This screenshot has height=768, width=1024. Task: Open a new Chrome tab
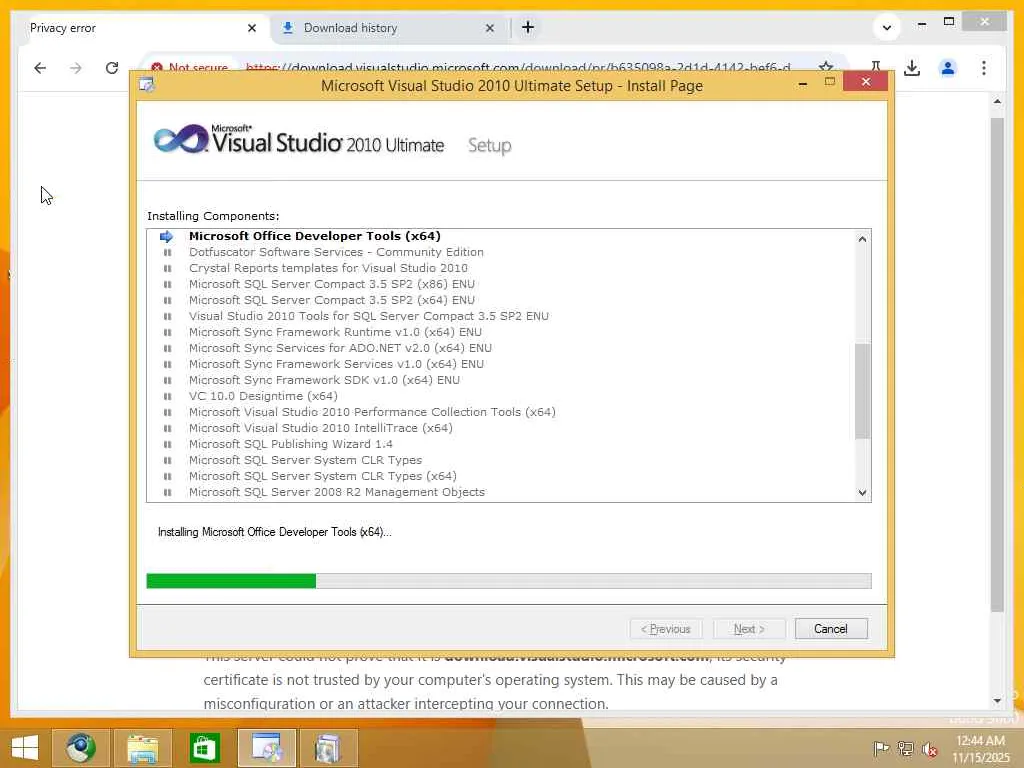click(x=528, y=27)
